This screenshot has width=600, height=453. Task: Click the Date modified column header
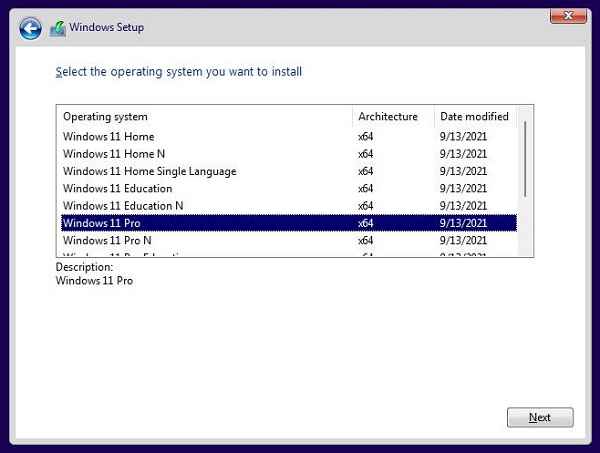coord(474,116)
